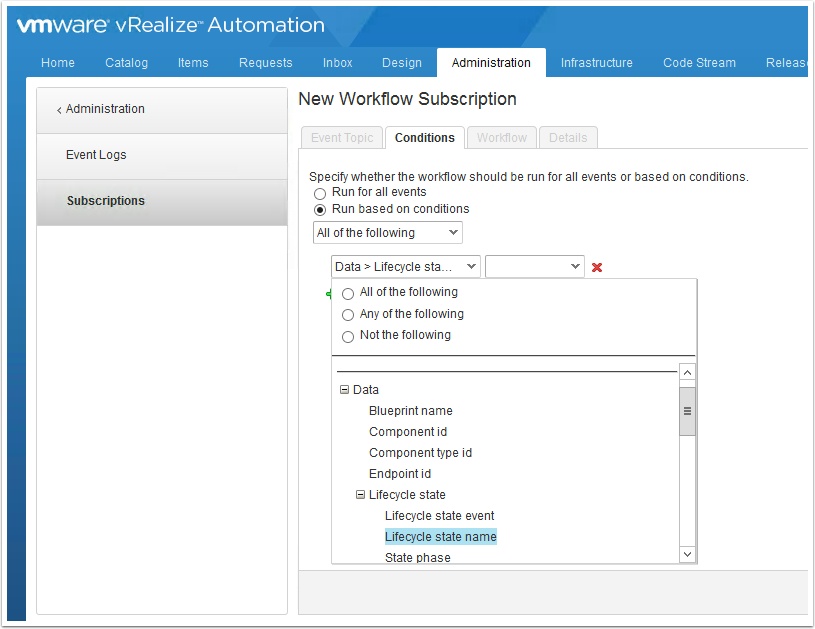Open the Infrastructure tab
The width and height of the screenshot is (815, 629).
tap(597, 63)
